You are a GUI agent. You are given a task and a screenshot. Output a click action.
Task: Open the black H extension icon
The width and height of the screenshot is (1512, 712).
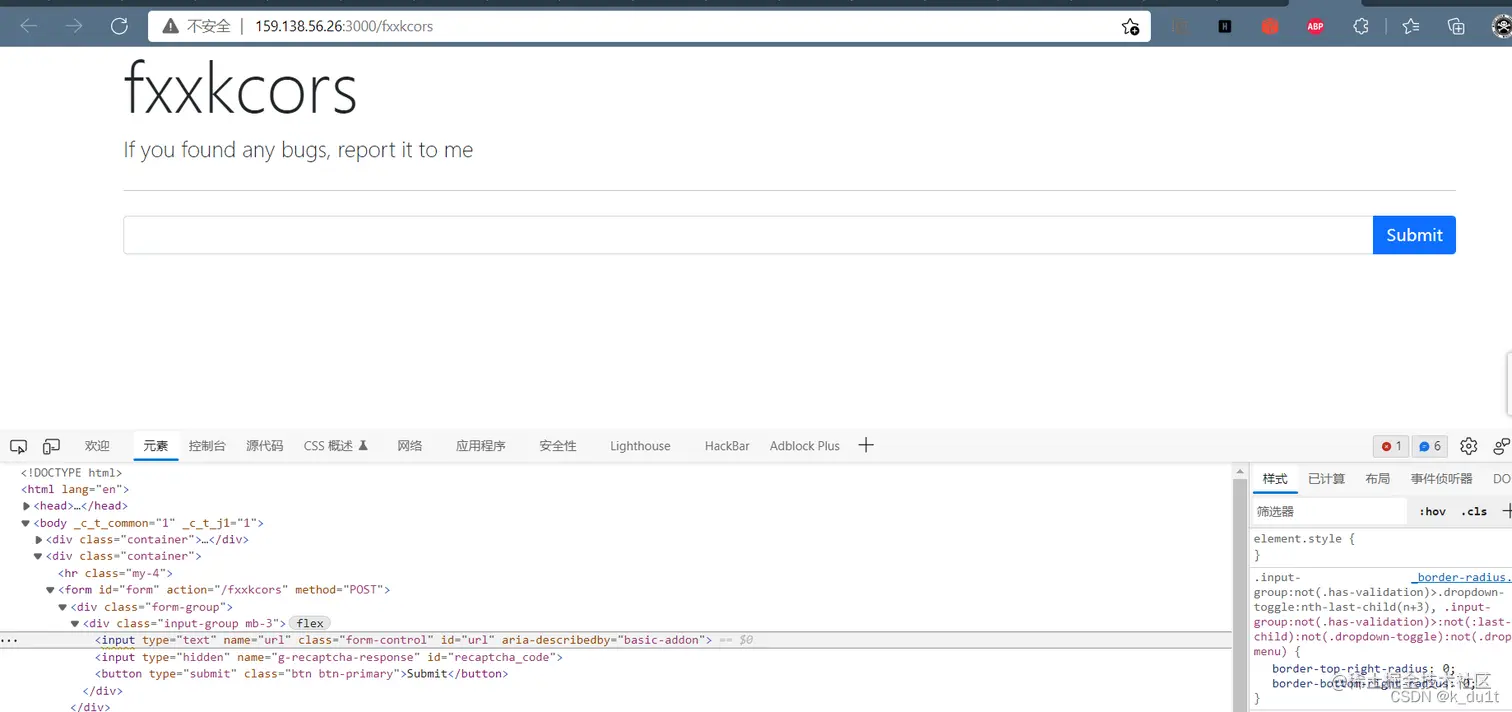[x=1225, y=27]
